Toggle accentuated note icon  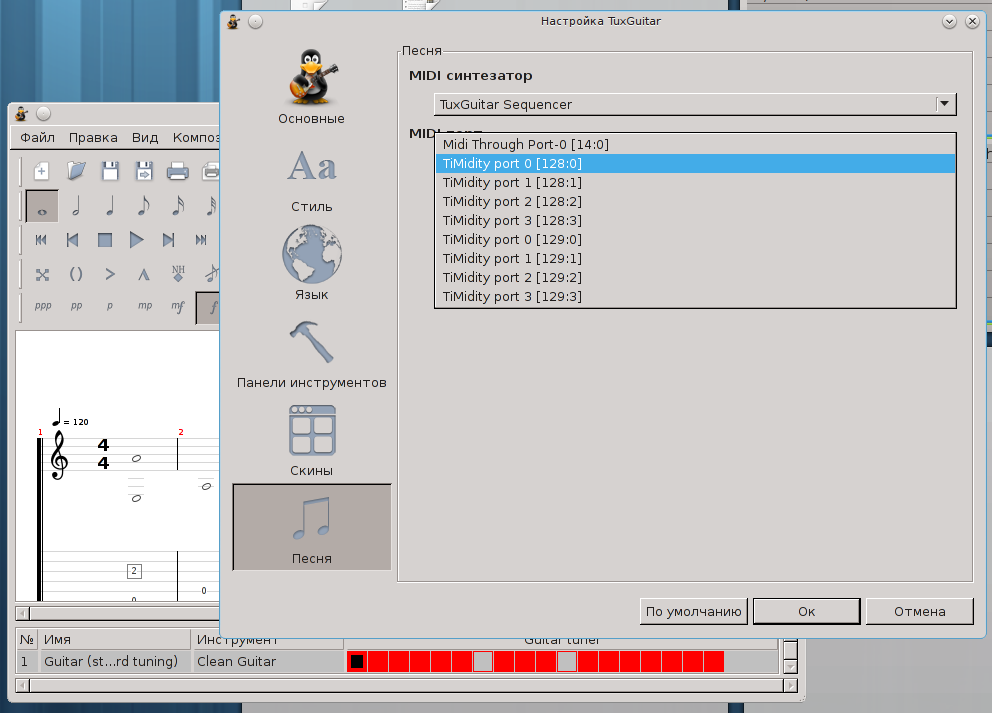coord(110,274)
